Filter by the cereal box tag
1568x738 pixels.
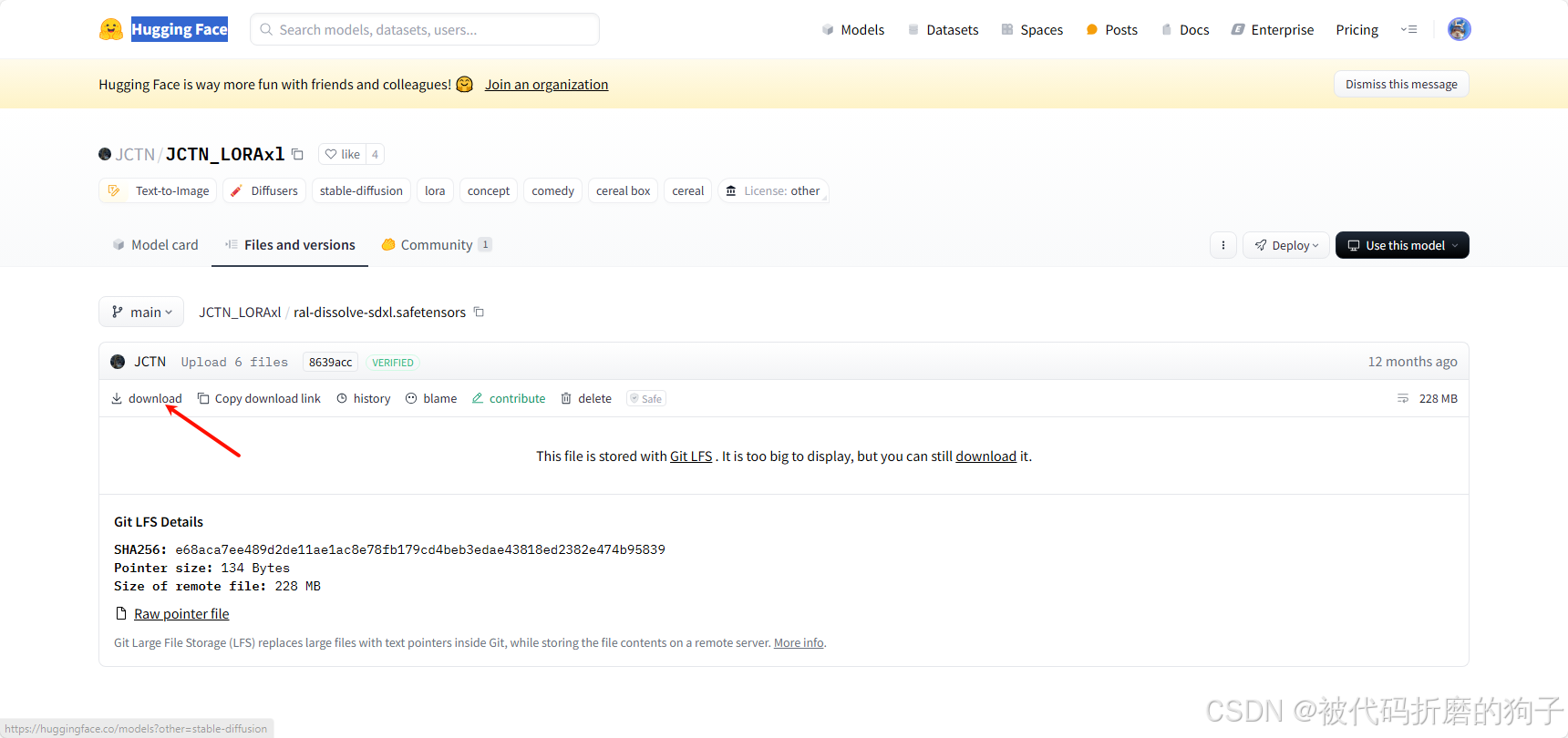pyautogui.click(x=623, y=190)
